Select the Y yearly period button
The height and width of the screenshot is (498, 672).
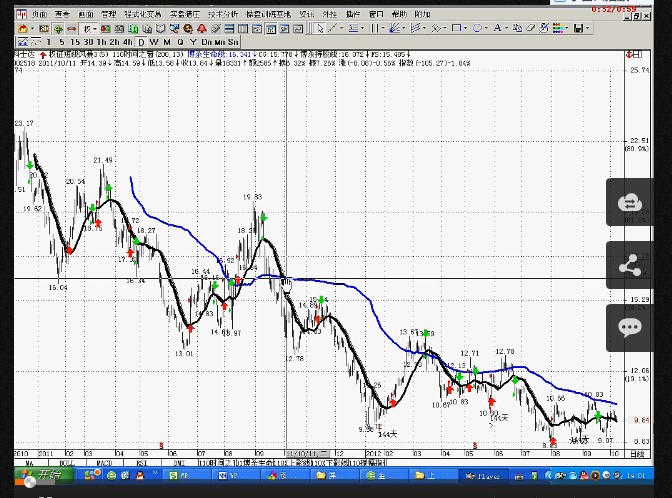193,42
